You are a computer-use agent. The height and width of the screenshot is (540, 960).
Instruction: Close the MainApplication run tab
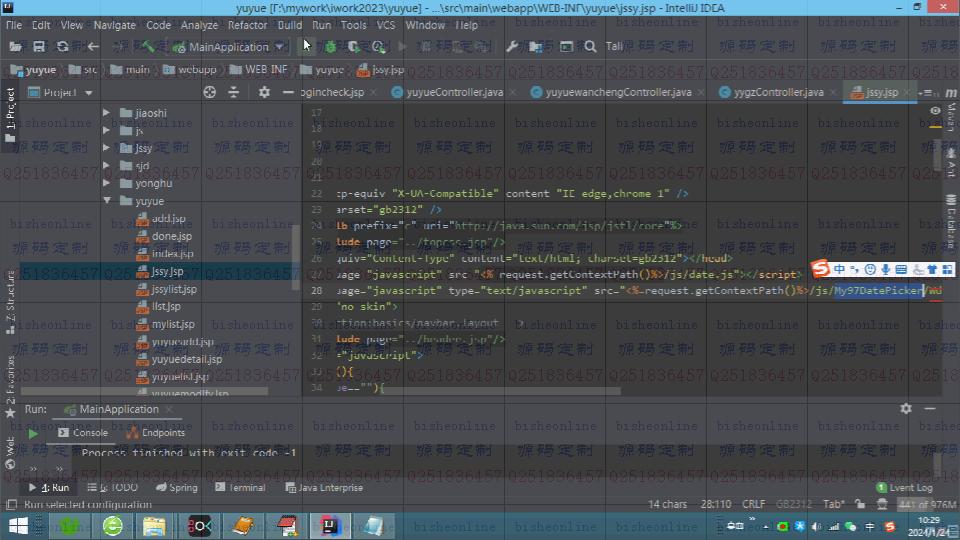coord(169,409)
